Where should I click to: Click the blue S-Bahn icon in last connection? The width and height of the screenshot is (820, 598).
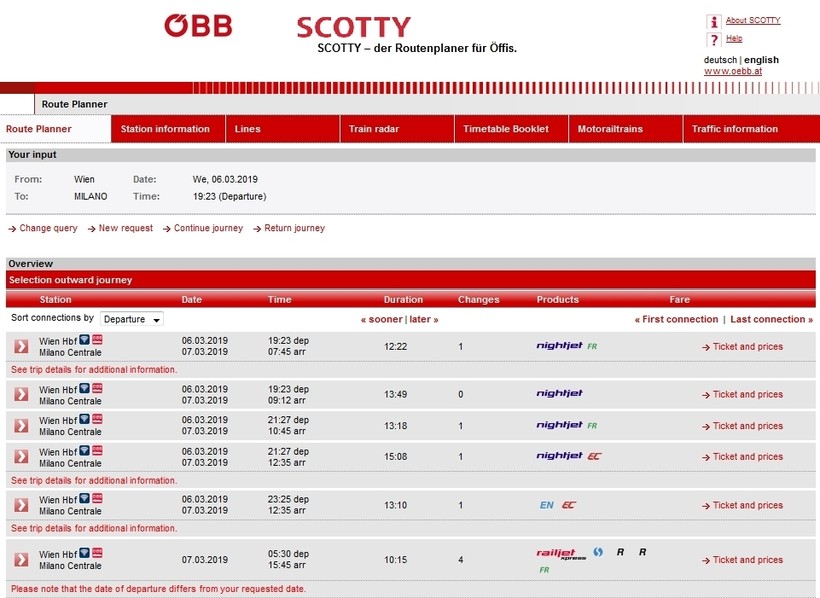coord(598,552)
